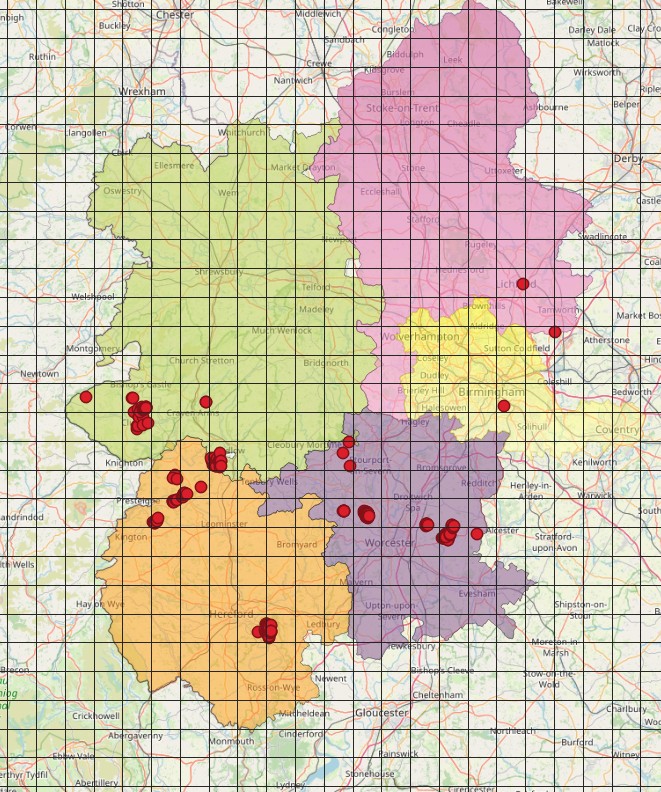Click the red marker cluster near Kington
This screenshot has height=792, width=661.
[x=155, y=520]
